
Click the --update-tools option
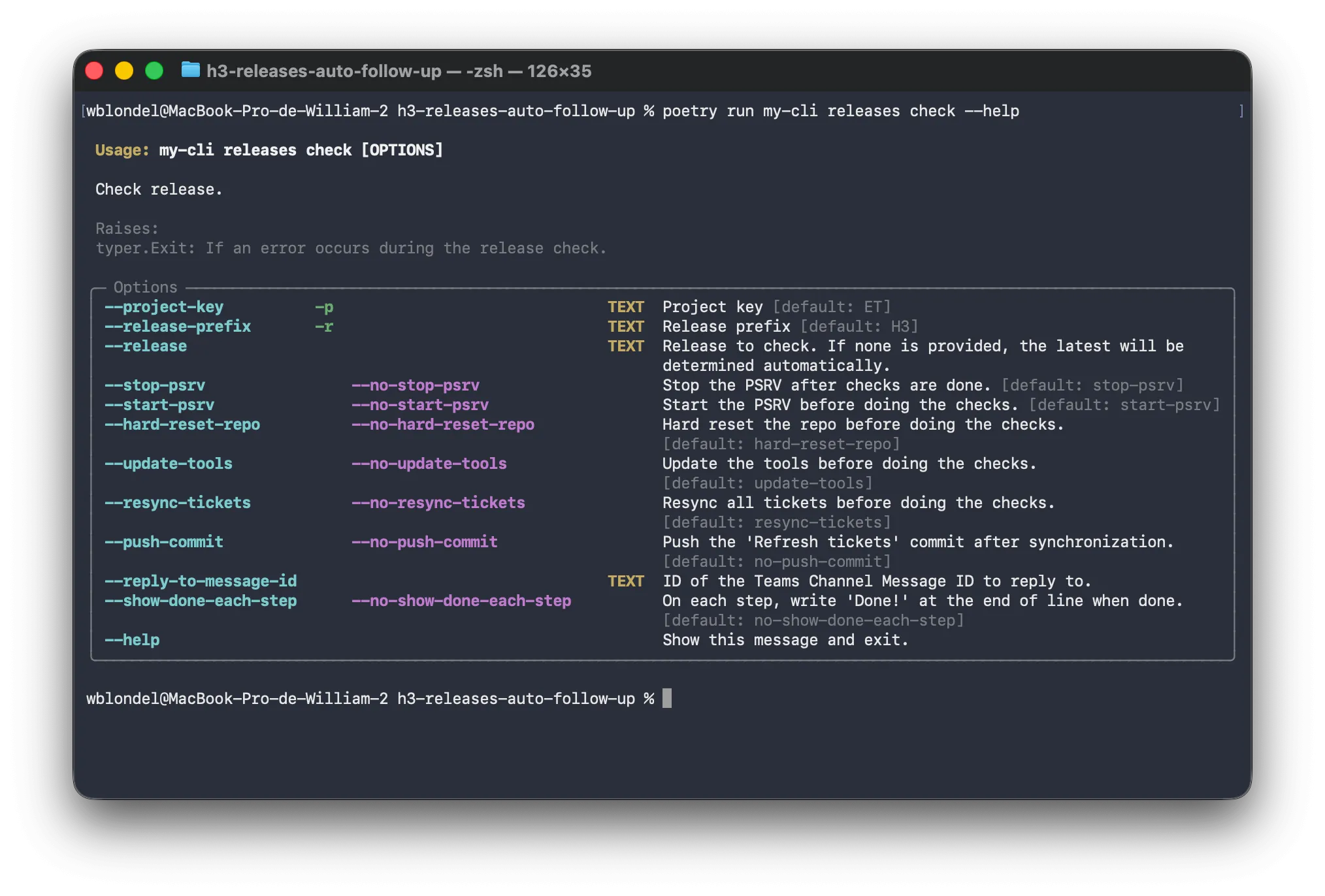point(169,464)
